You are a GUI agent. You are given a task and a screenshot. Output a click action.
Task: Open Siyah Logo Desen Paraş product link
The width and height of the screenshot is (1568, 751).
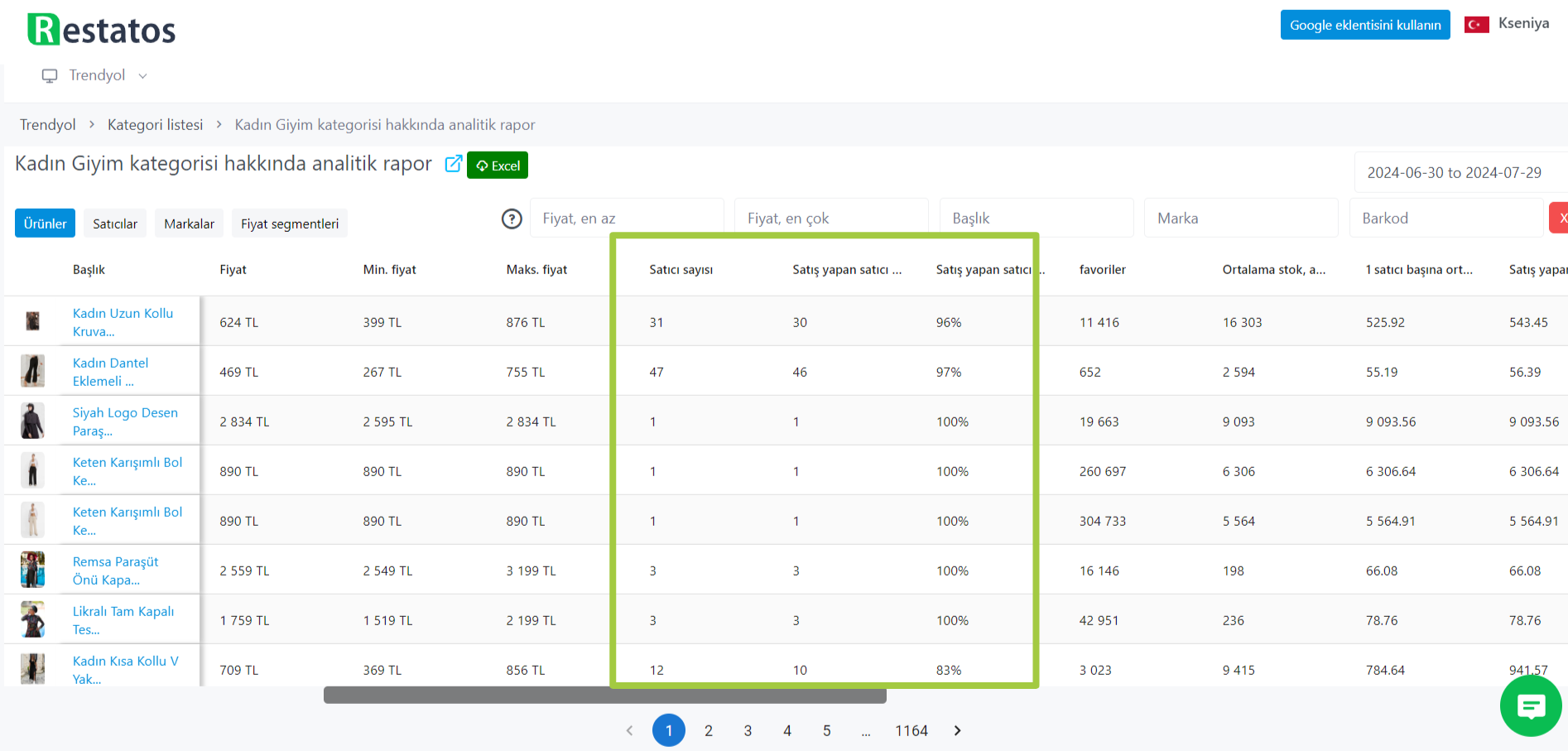(x=125, y=421)
